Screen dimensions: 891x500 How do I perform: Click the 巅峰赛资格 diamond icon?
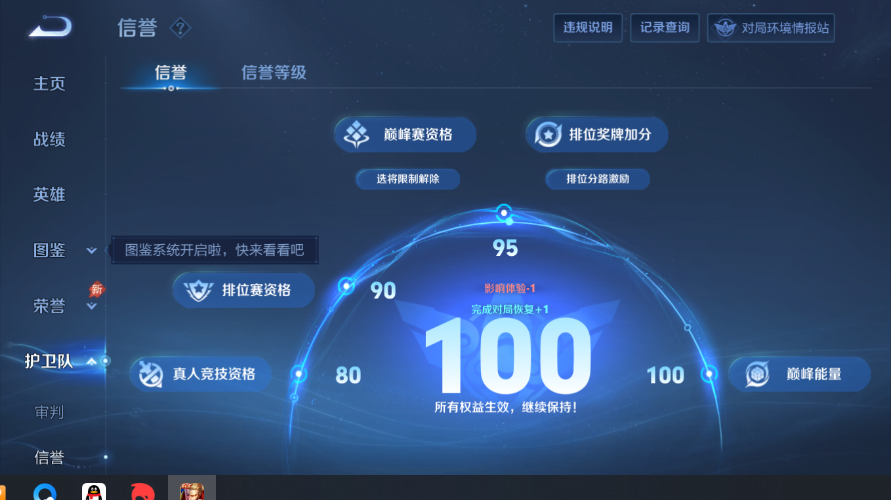coord(356,135)
